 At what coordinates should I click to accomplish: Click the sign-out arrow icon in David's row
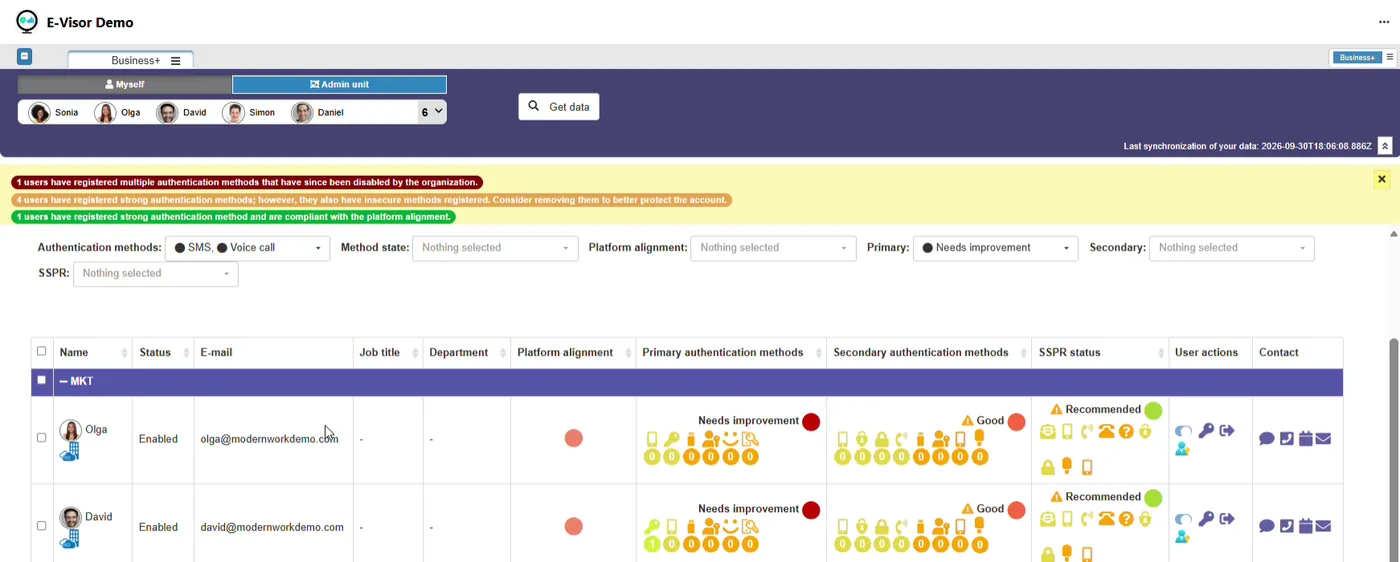[x=1227, y=519]
